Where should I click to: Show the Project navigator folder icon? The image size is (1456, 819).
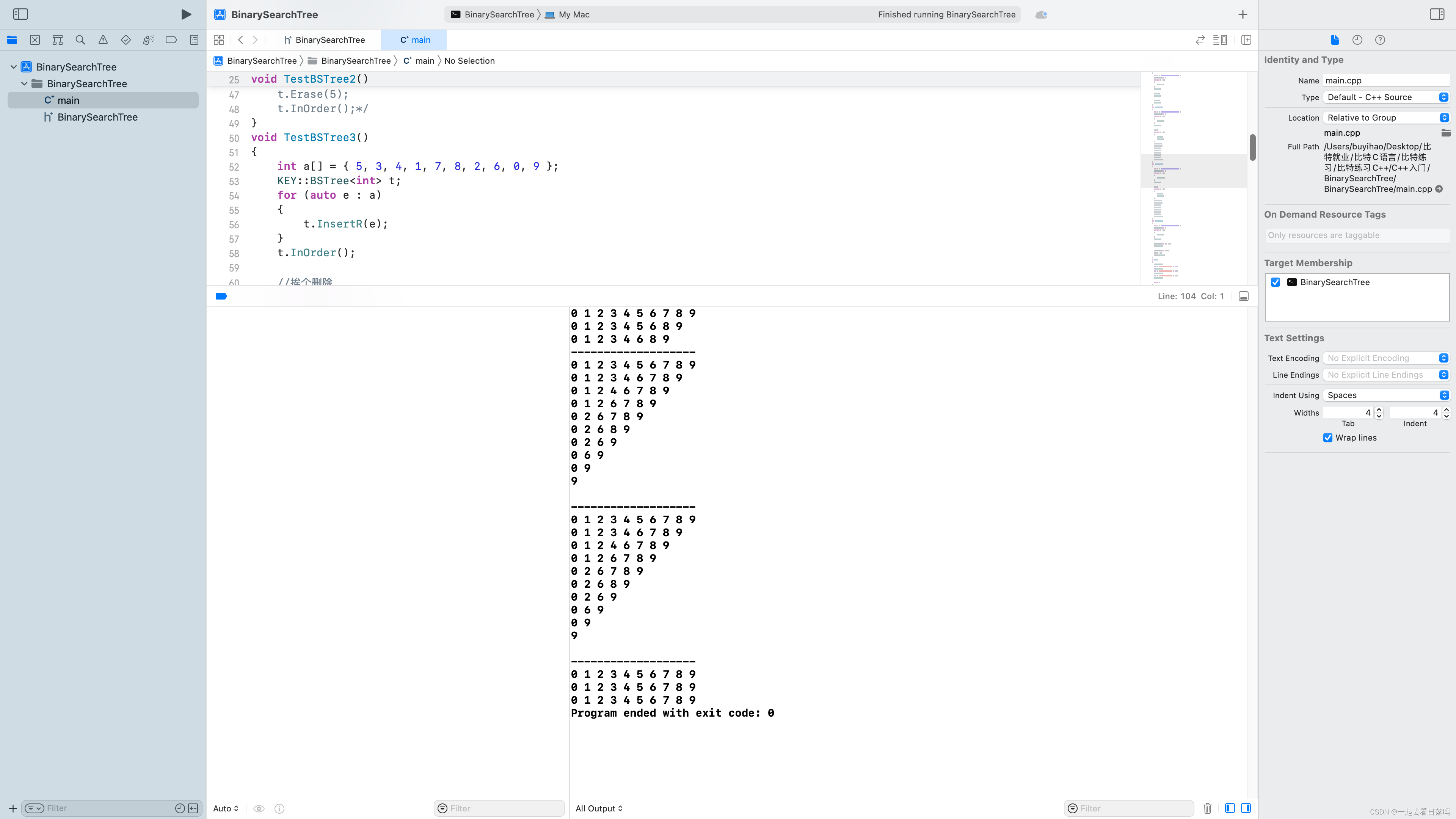(x=12, y=39)
